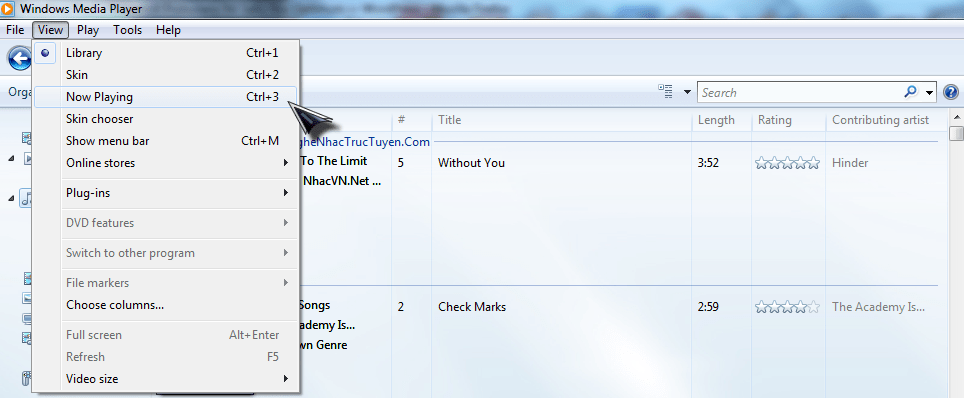Click the scrollbar up arrow
The height and width of the screenshot is (398, 964).
[957, 117]
